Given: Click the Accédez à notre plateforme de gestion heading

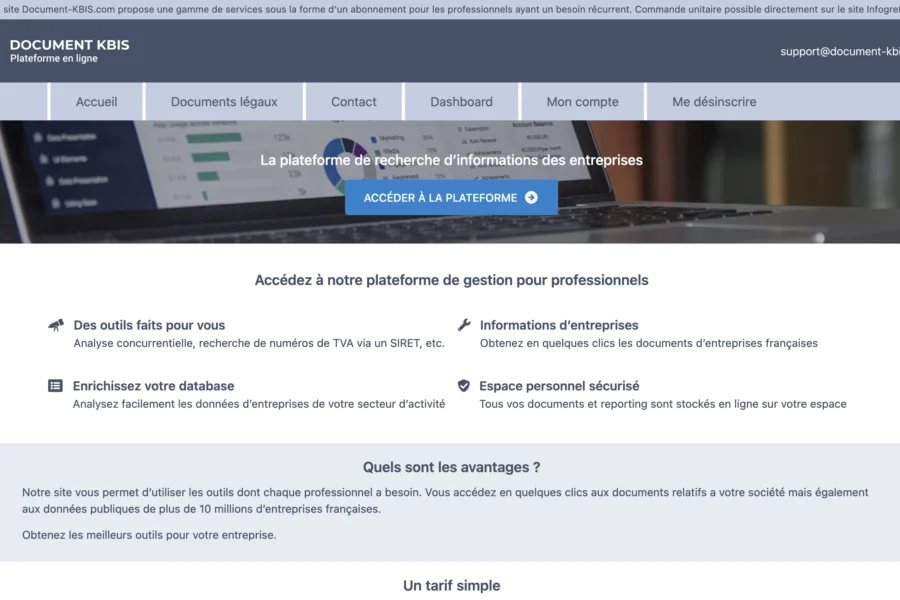Looking at the screenshot, I should (451, 280).
